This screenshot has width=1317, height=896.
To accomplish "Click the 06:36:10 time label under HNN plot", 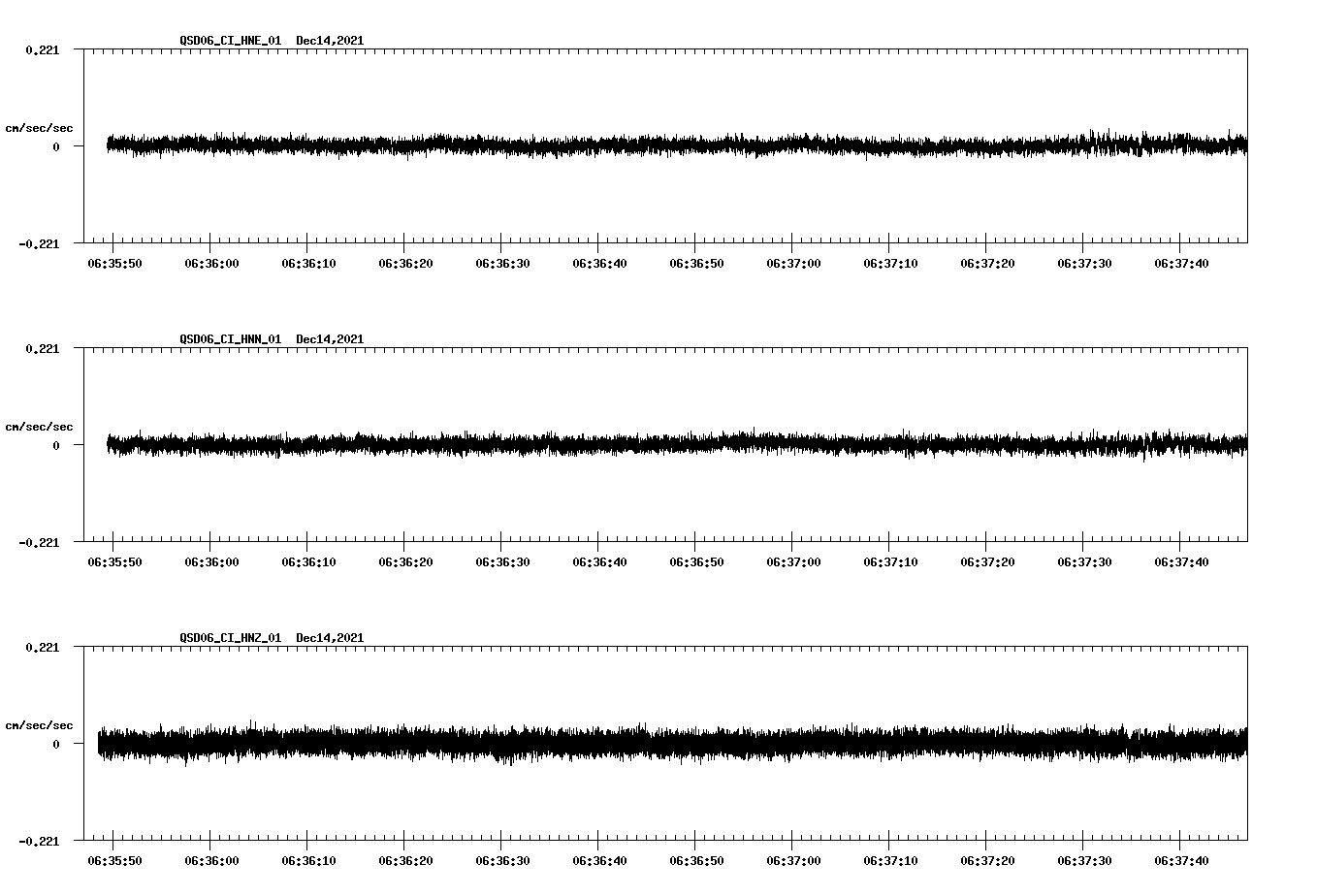I will click(308, 562).
